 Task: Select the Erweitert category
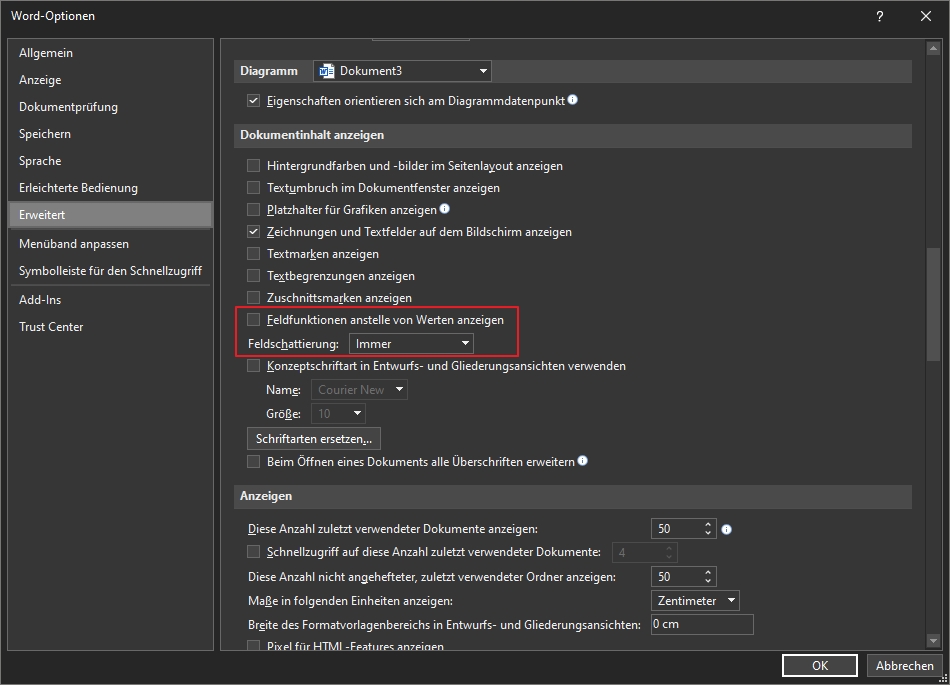110,214
